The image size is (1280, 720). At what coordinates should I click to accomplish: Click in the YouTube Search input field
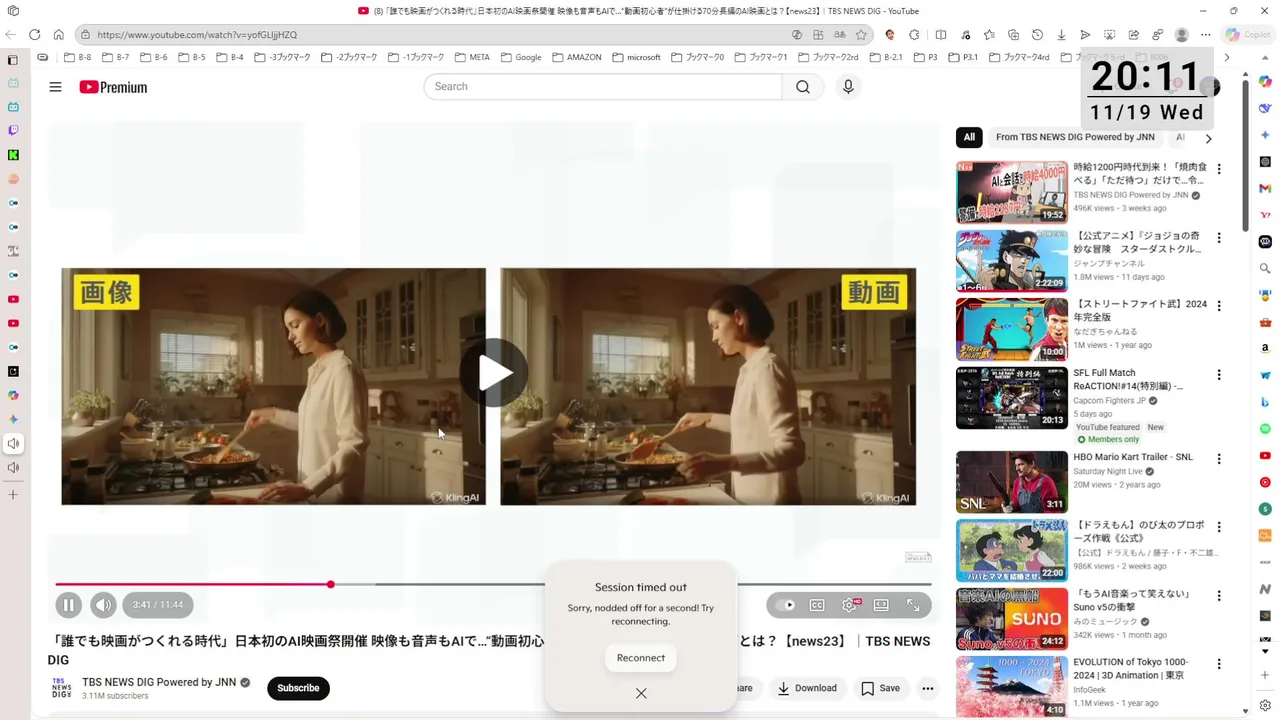[x=603, y=87]
